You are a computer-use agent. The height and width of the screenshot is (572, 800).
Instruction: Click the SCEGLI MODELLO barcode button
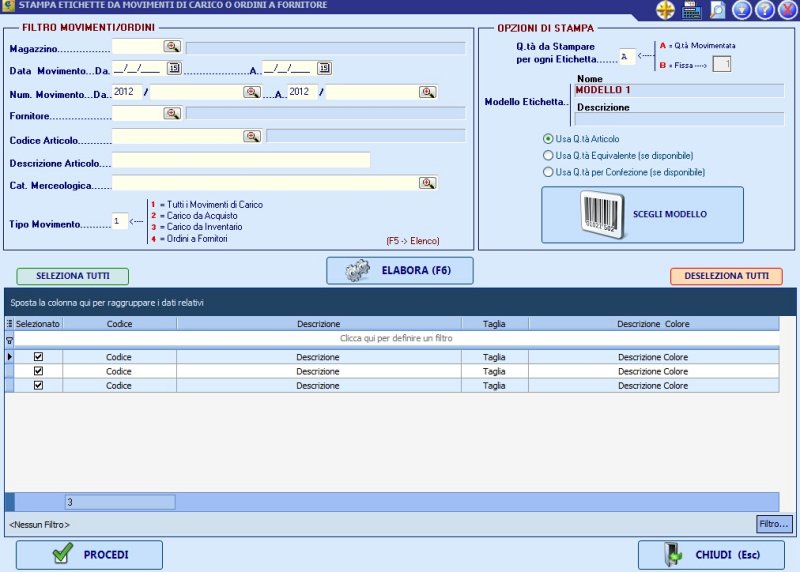(x=642, y=214)
